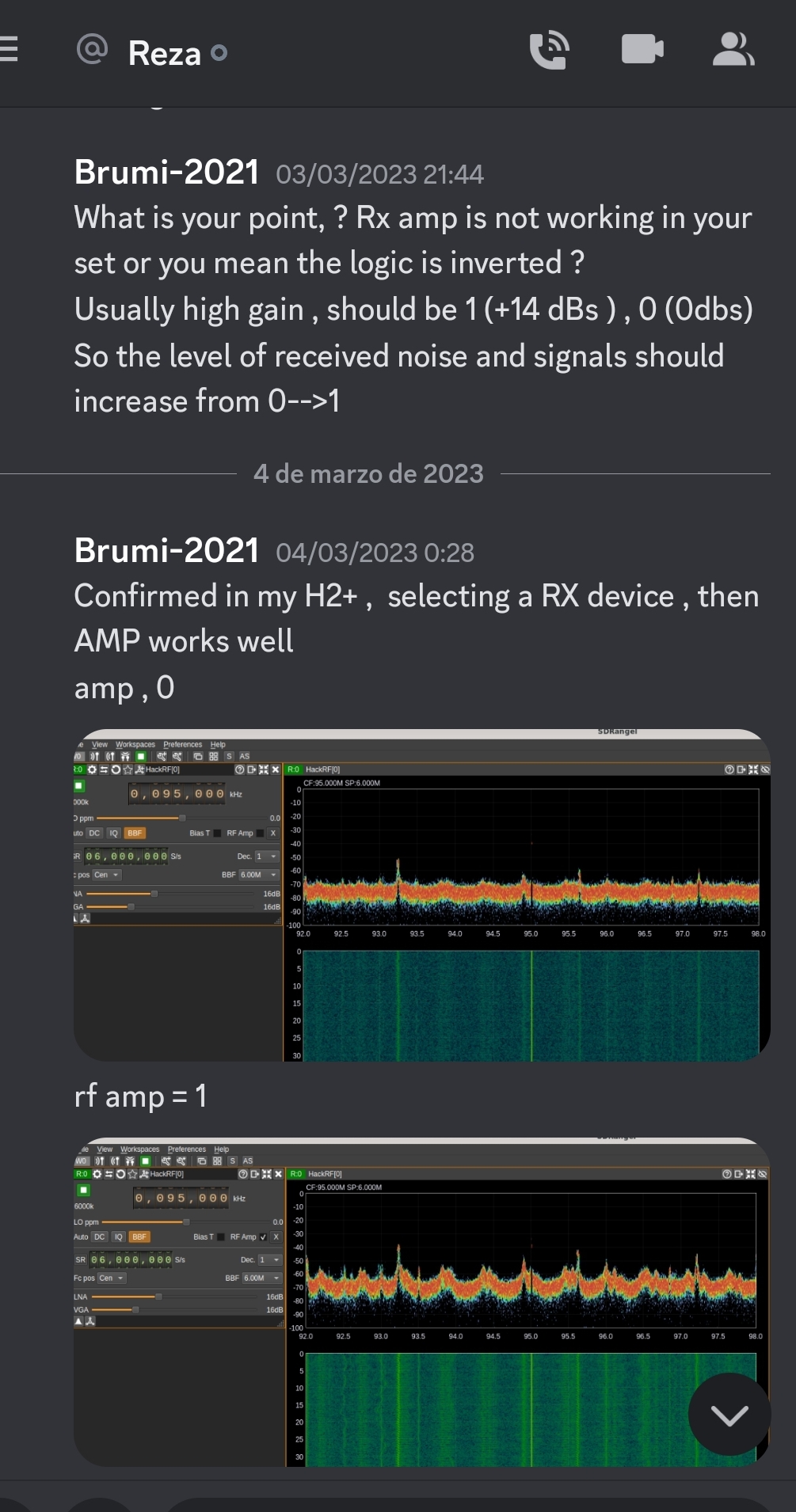Show the member list icon

(733, 47)
